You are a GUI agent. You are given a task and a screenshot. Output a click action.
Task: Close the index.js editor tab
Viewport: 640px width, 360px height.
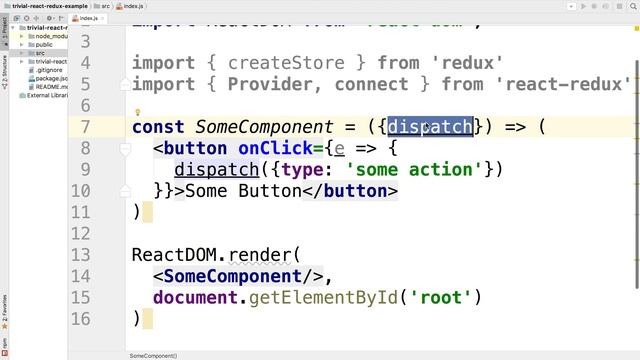[x=102, y=19]
